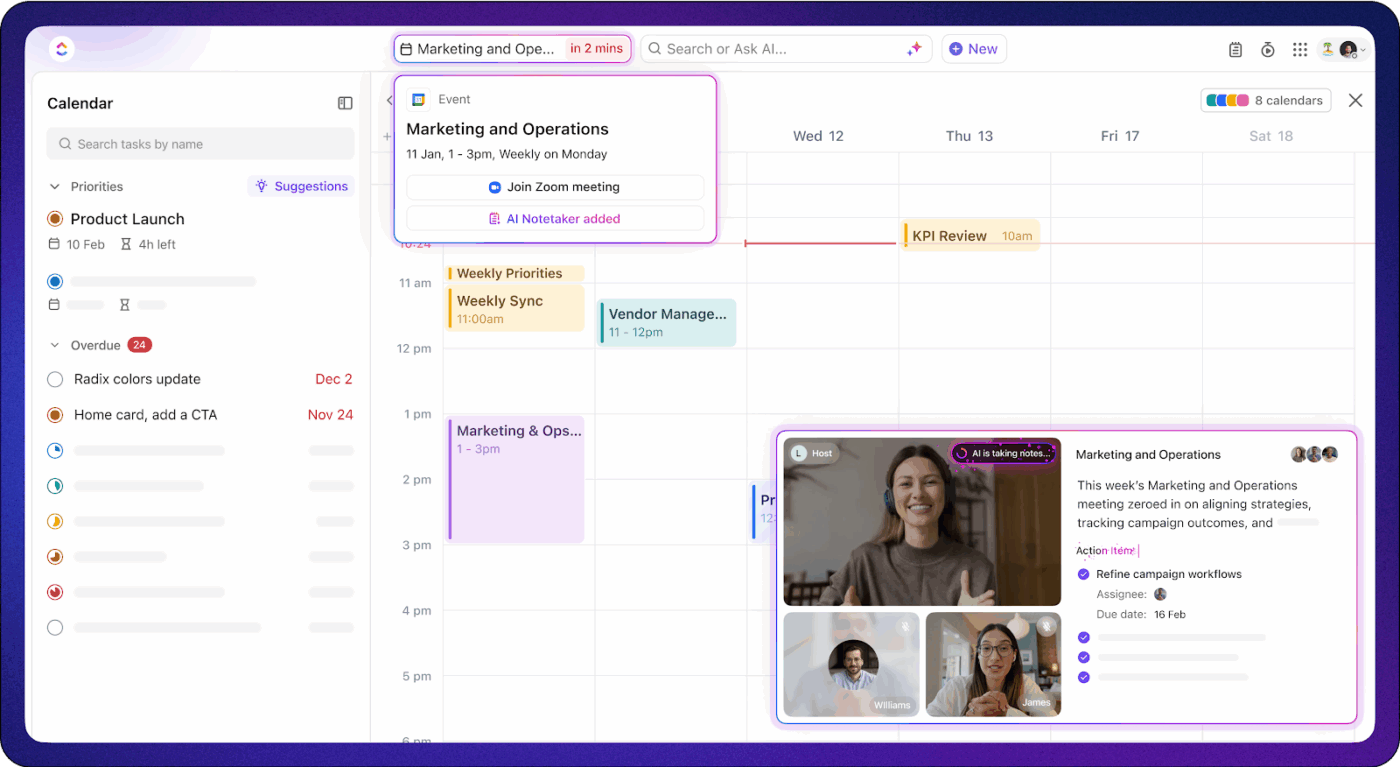
Task: Click the New button in the top bar
Action: tap(973, 48)
